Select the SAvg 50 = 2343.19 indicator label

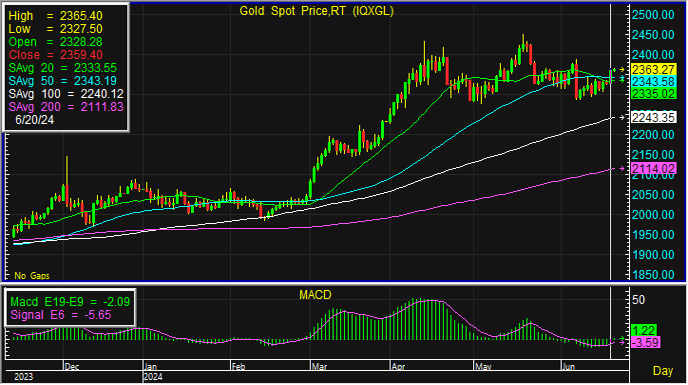63,81
